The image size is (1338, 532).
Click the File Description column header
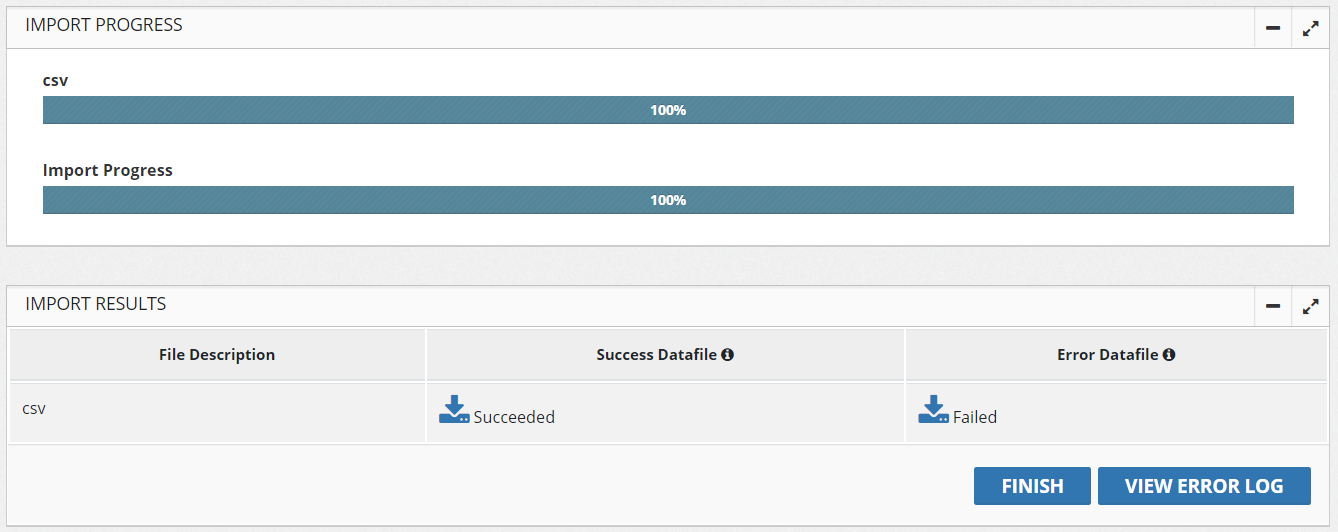217,355
